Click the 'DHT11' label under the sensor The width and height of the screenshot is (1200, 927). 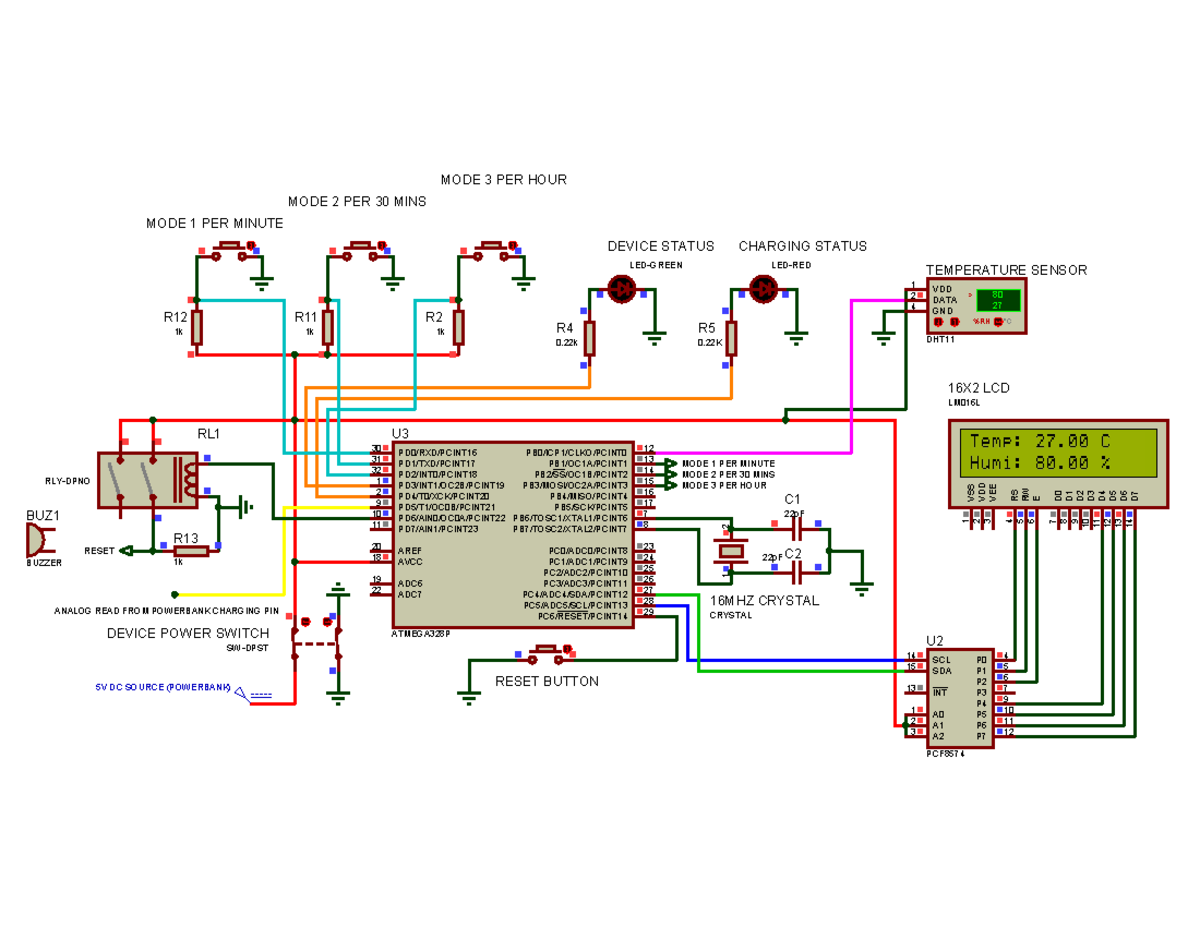coord(942,339)
